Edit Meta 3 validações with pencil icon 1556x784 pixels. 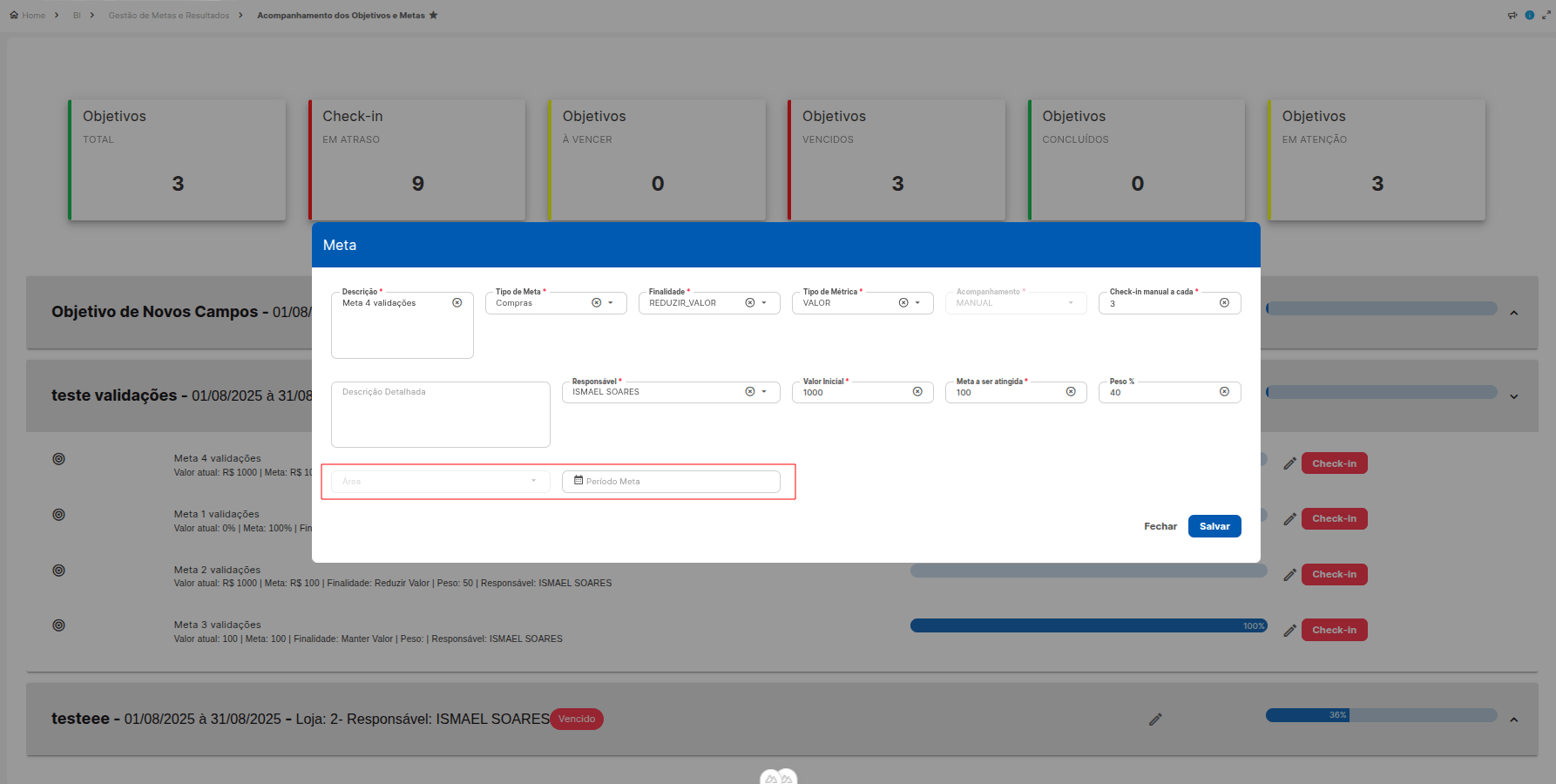[x=1290, y=631]
